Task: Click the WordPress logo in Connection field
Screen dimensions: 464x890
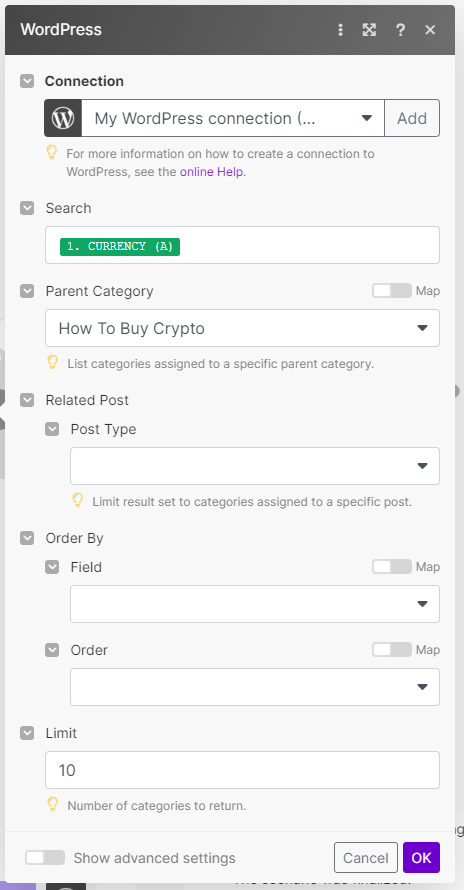Action: (63, 118)
